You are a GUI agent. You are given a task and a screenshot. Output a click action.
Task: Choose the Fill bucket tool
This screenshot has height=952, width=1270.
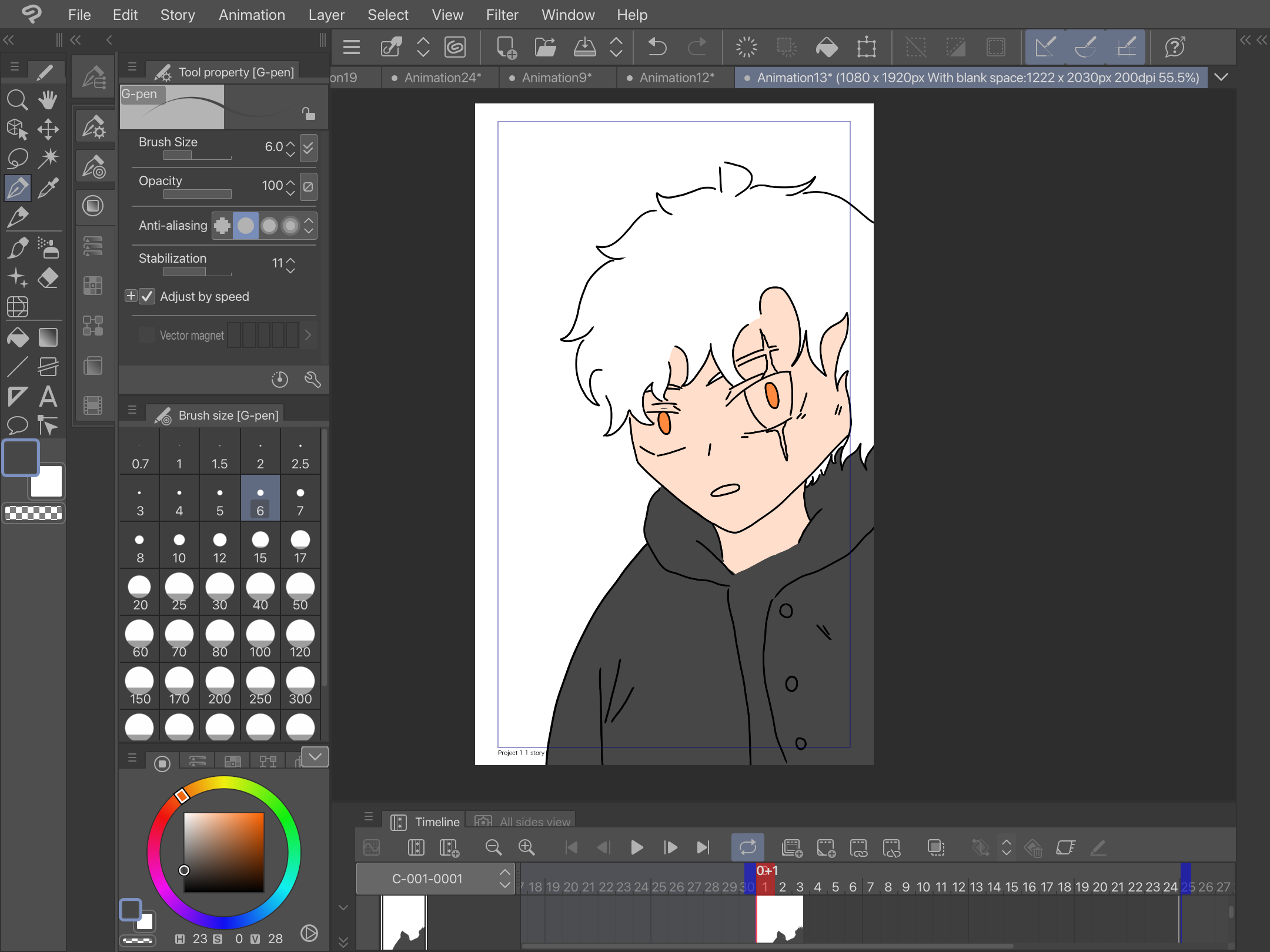[18, 337]
